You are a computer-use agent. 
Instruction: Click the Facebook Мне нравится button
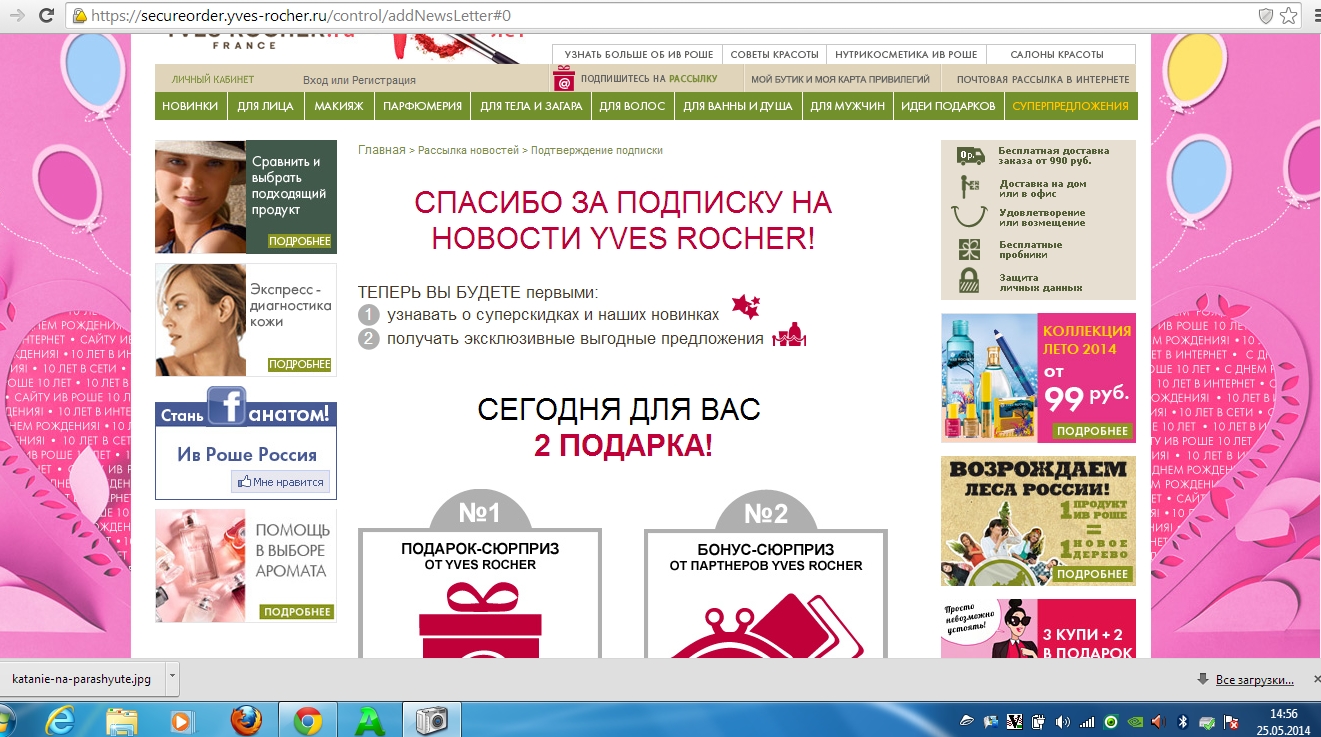pyautogui.click(x=279, y=482)
